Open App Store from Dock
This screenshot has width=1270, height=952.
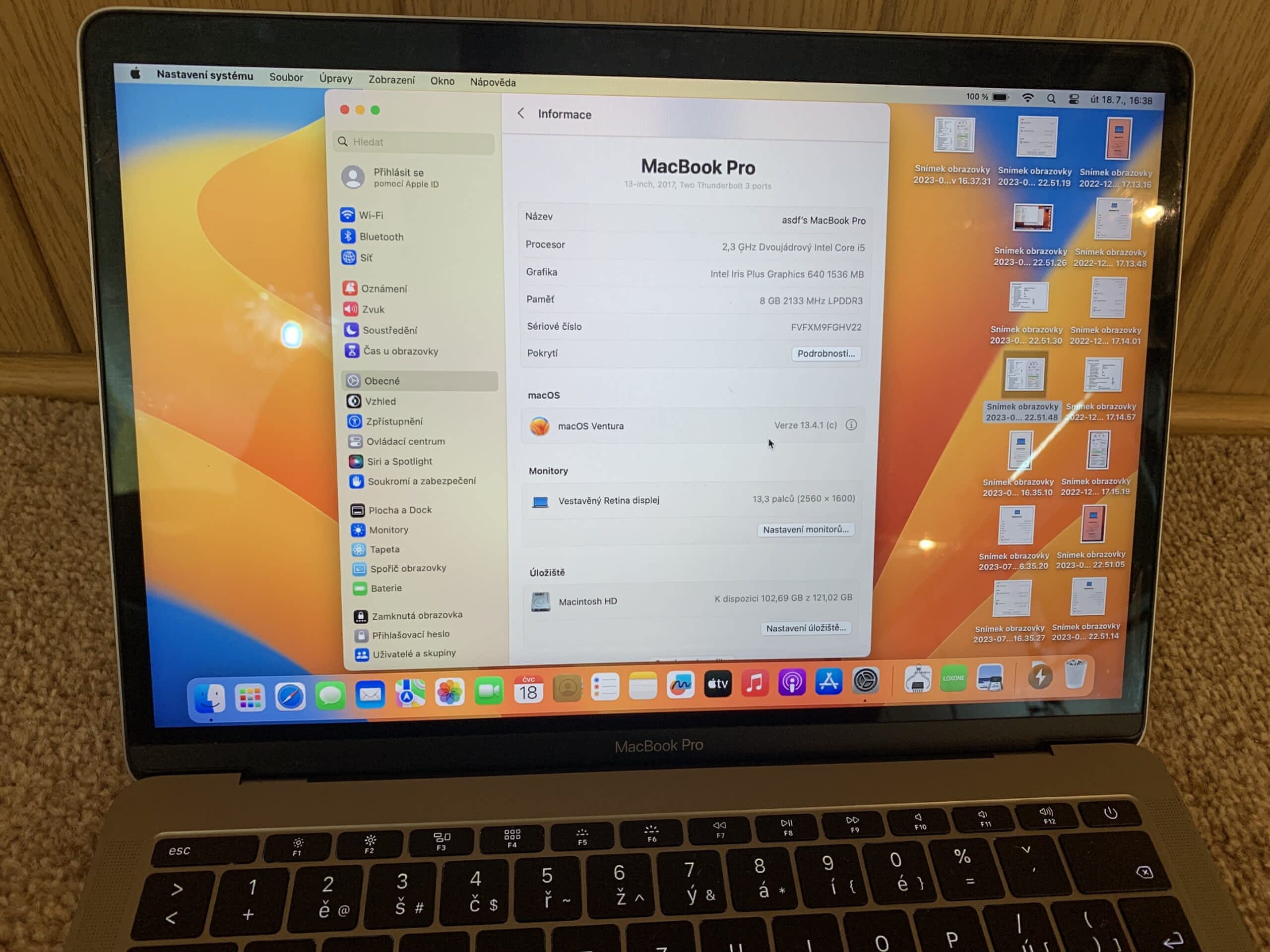[828, 682]
